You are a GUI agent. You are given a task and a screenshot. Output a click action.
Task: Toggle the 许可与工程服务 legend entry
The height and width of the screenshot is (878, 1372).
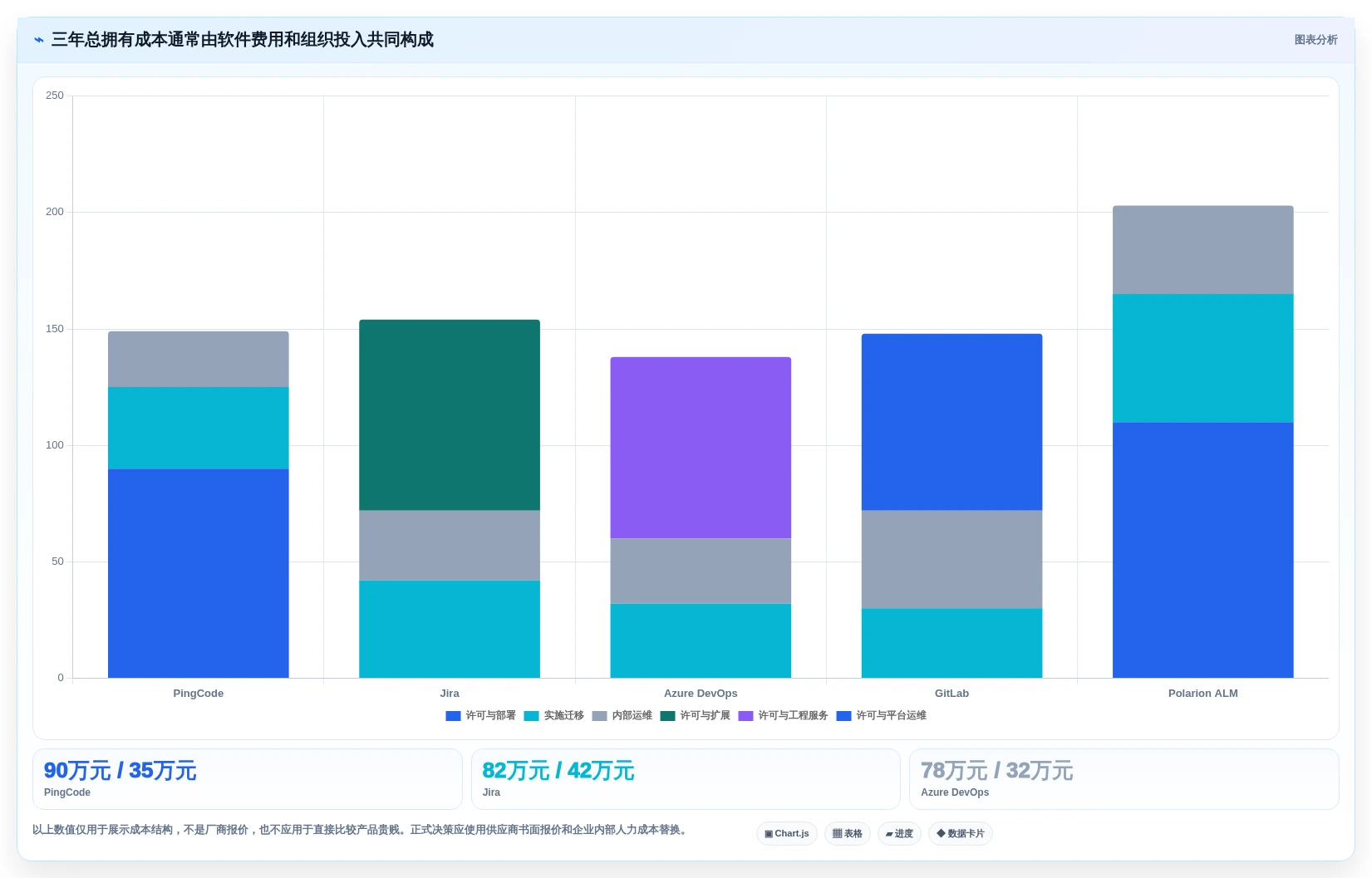point(783,715)
